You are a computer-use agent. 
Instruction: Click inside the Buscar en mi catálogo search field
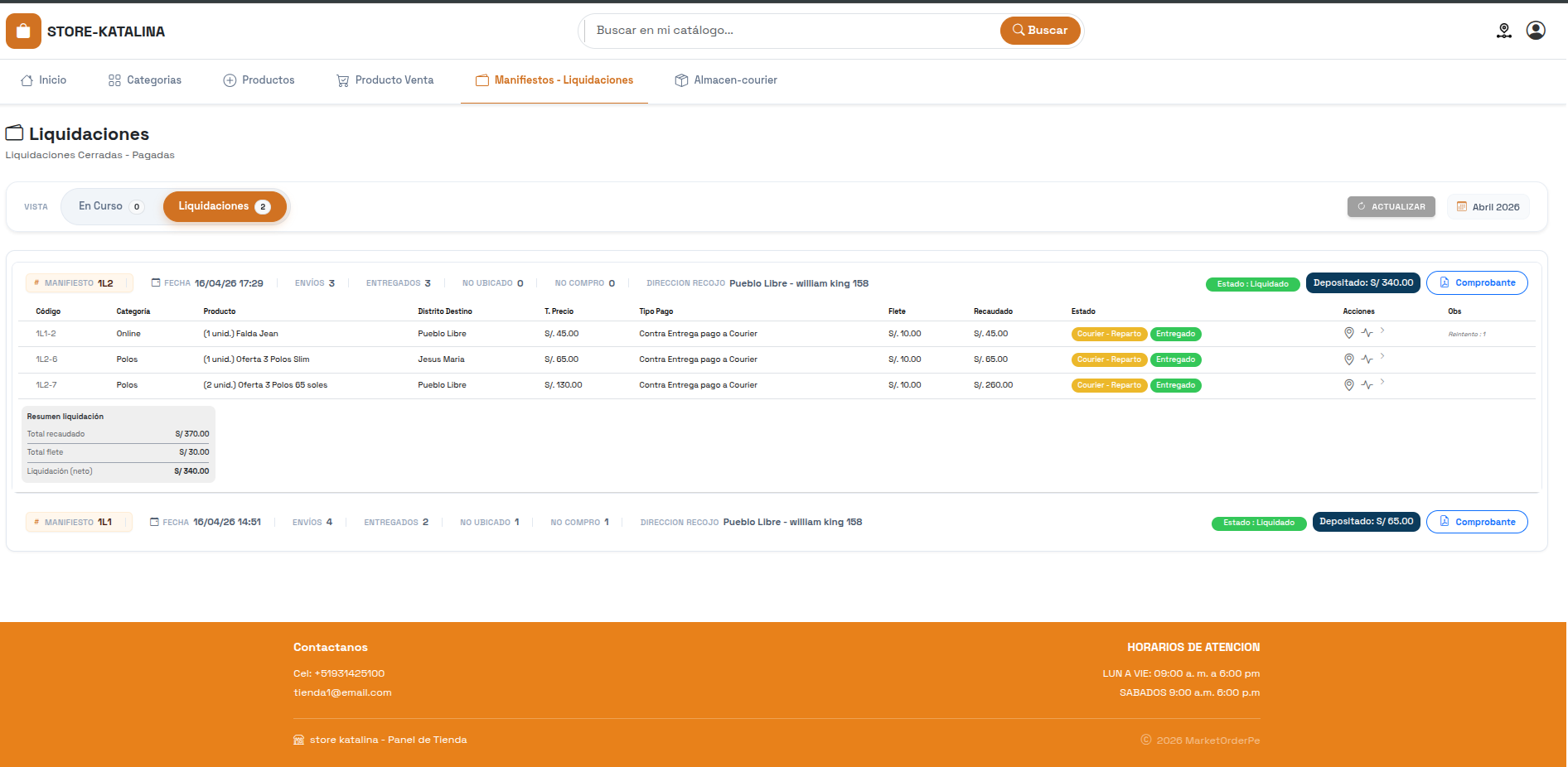(x=787, y=30)
